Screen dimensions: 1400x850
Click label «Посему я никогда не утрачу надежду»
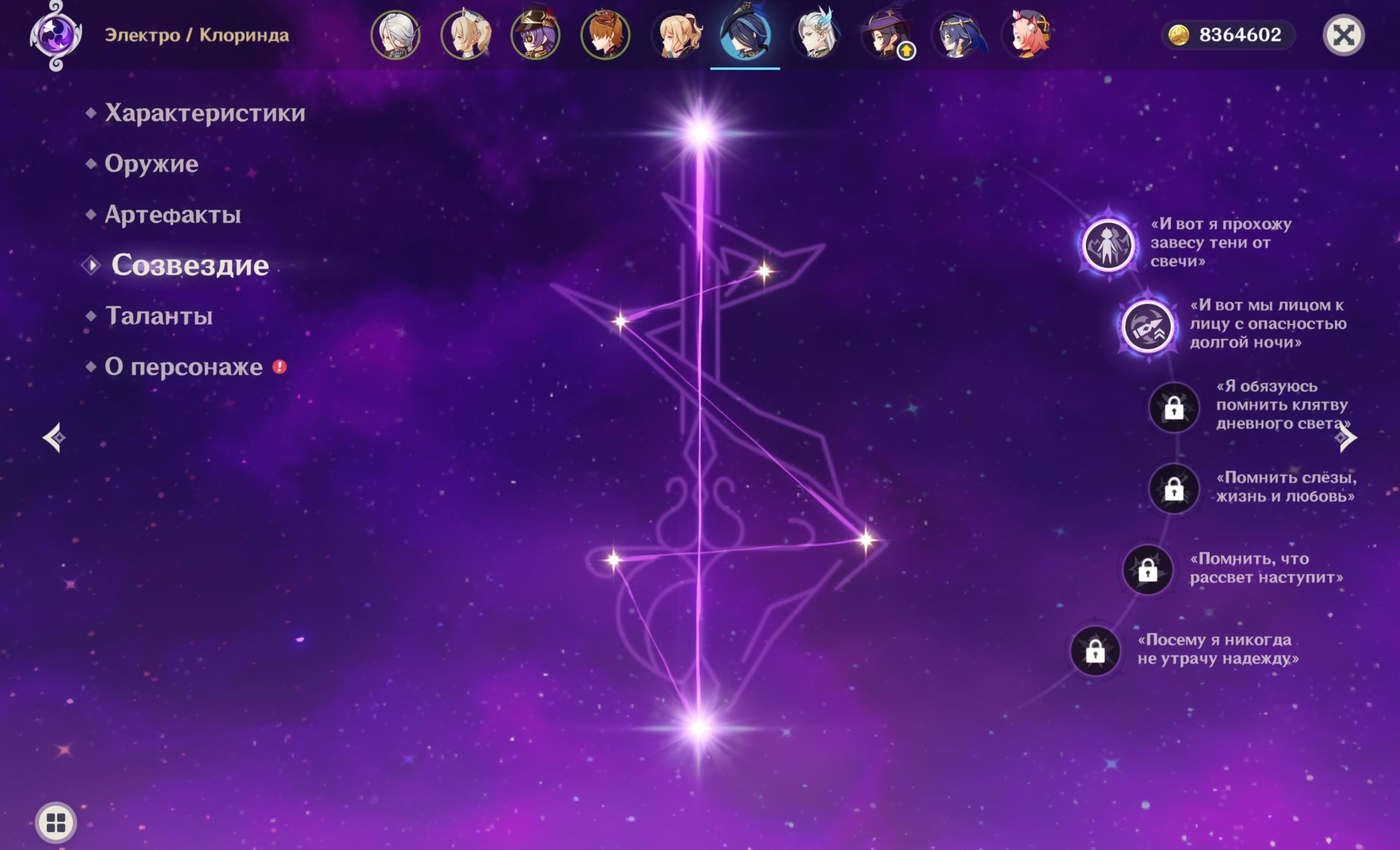click(1218, 649)
